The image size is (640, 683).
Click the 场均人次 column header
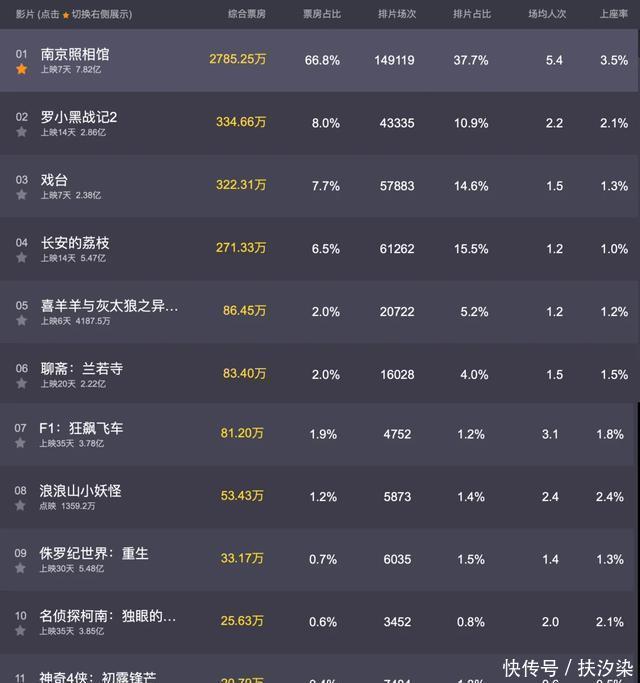pyautogui.click(x=547, y=15)
